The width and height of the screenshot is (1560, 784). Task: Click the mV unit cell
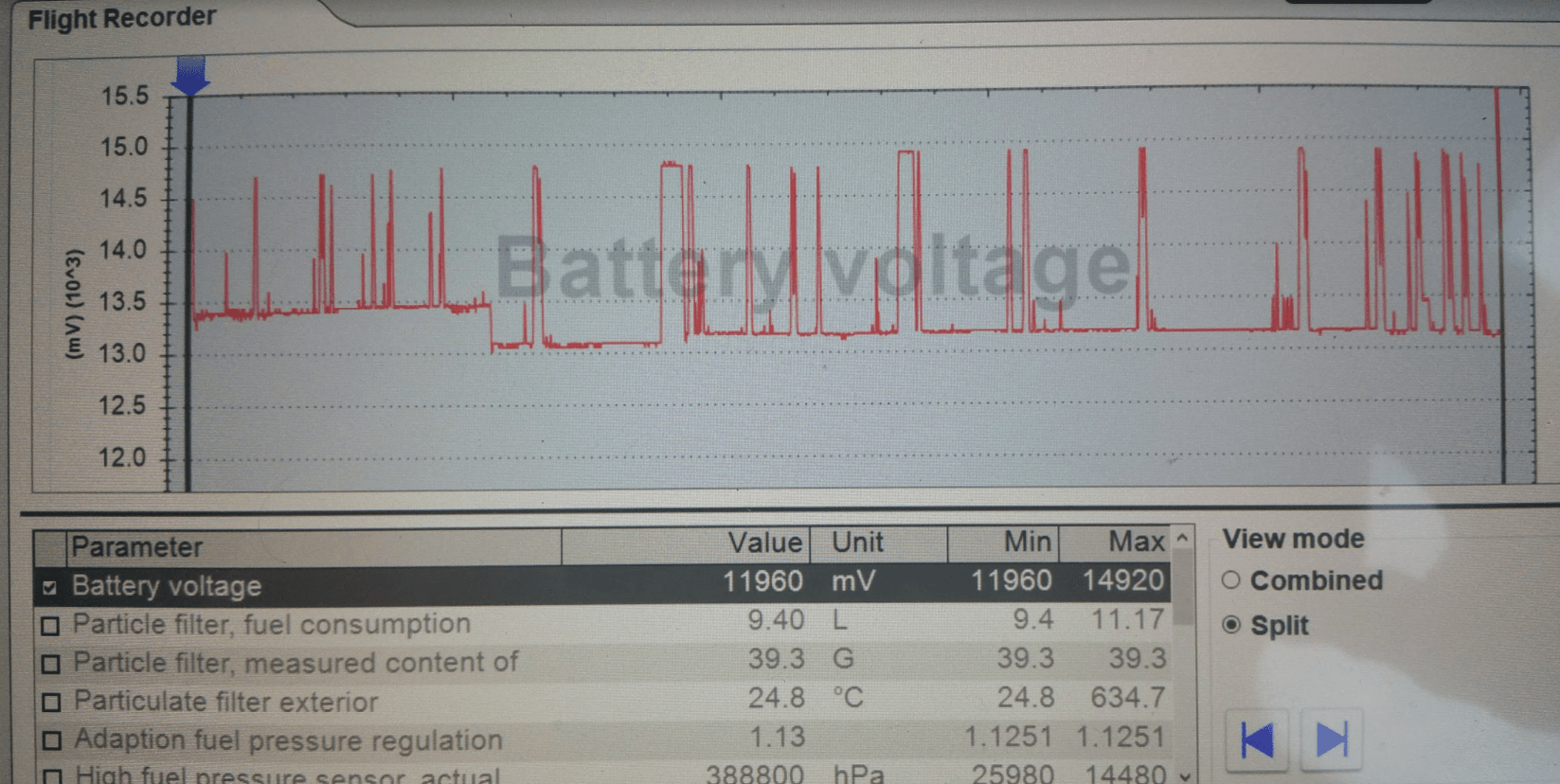[x=853, y=581]
